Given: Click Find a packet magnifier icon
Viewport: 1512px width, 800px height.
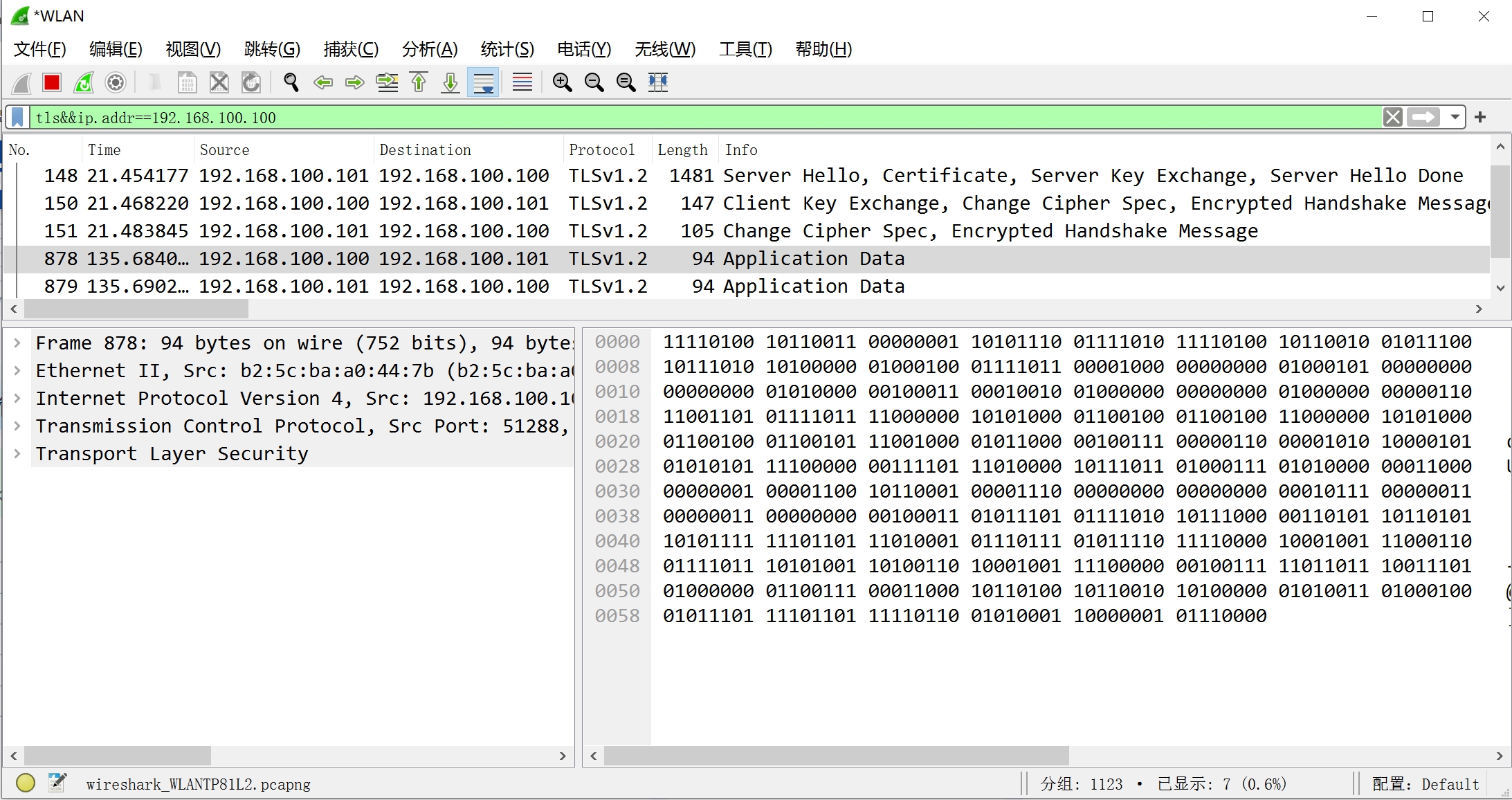Looking at the screenshot, I should tap(291, 83).
